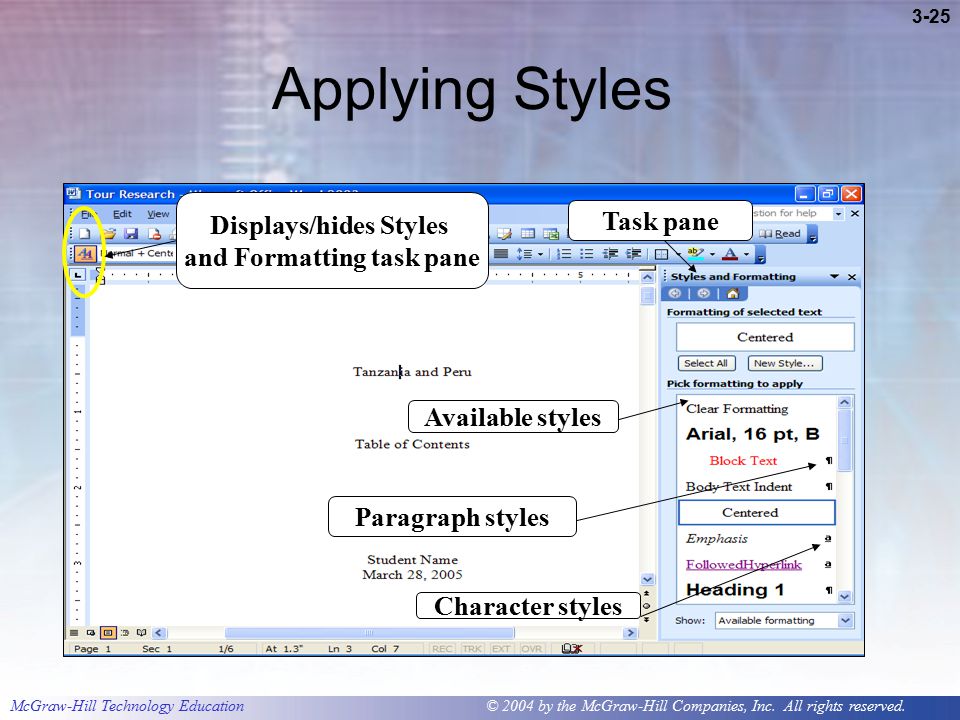Apply the FollowedHyperlink style
The image size is (960, 720).
pyautogui.click(x=757, y=564)
